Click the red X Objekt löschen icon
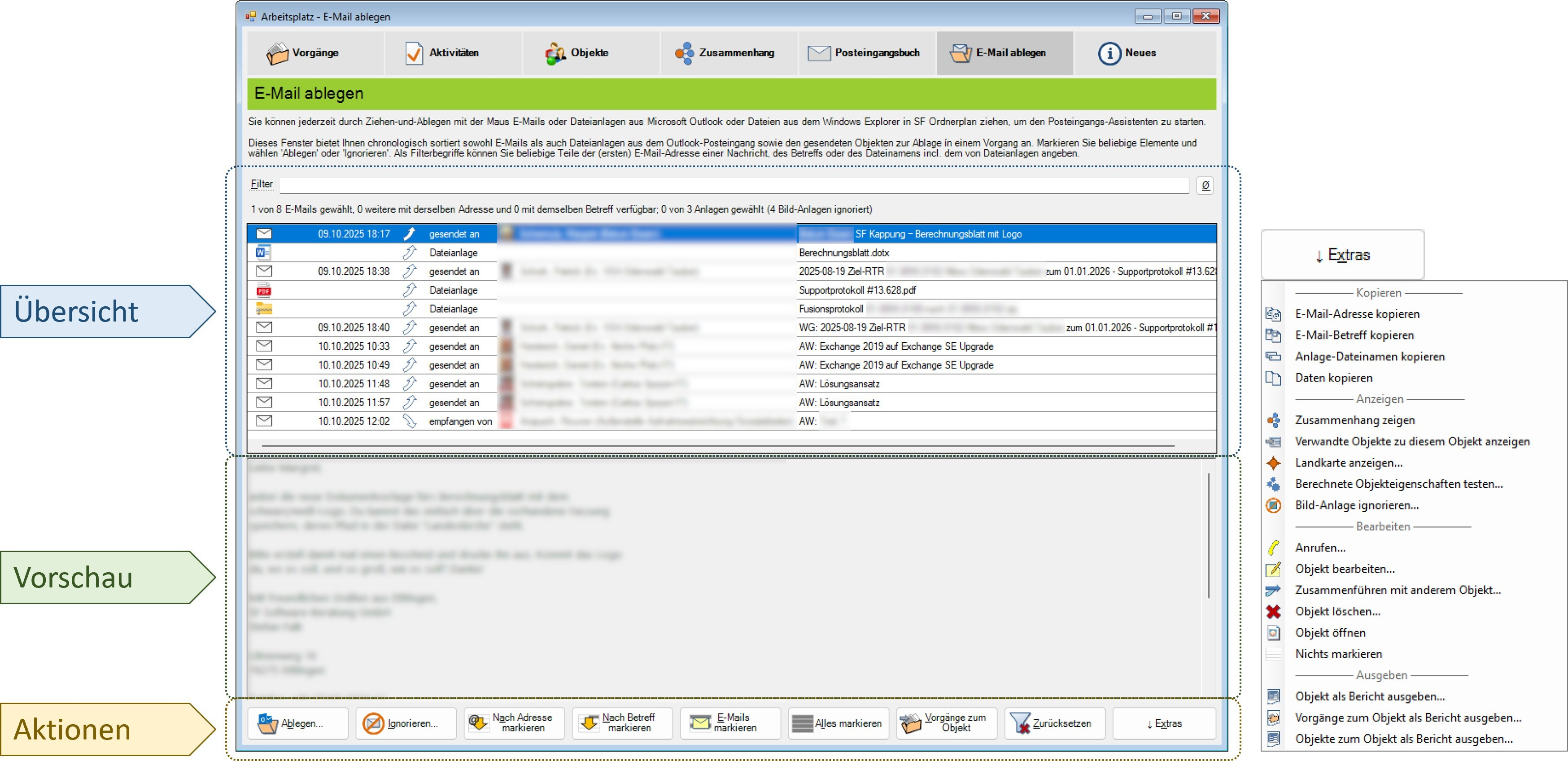The width and height of the screenshot is (1568, 761). 1273,611
